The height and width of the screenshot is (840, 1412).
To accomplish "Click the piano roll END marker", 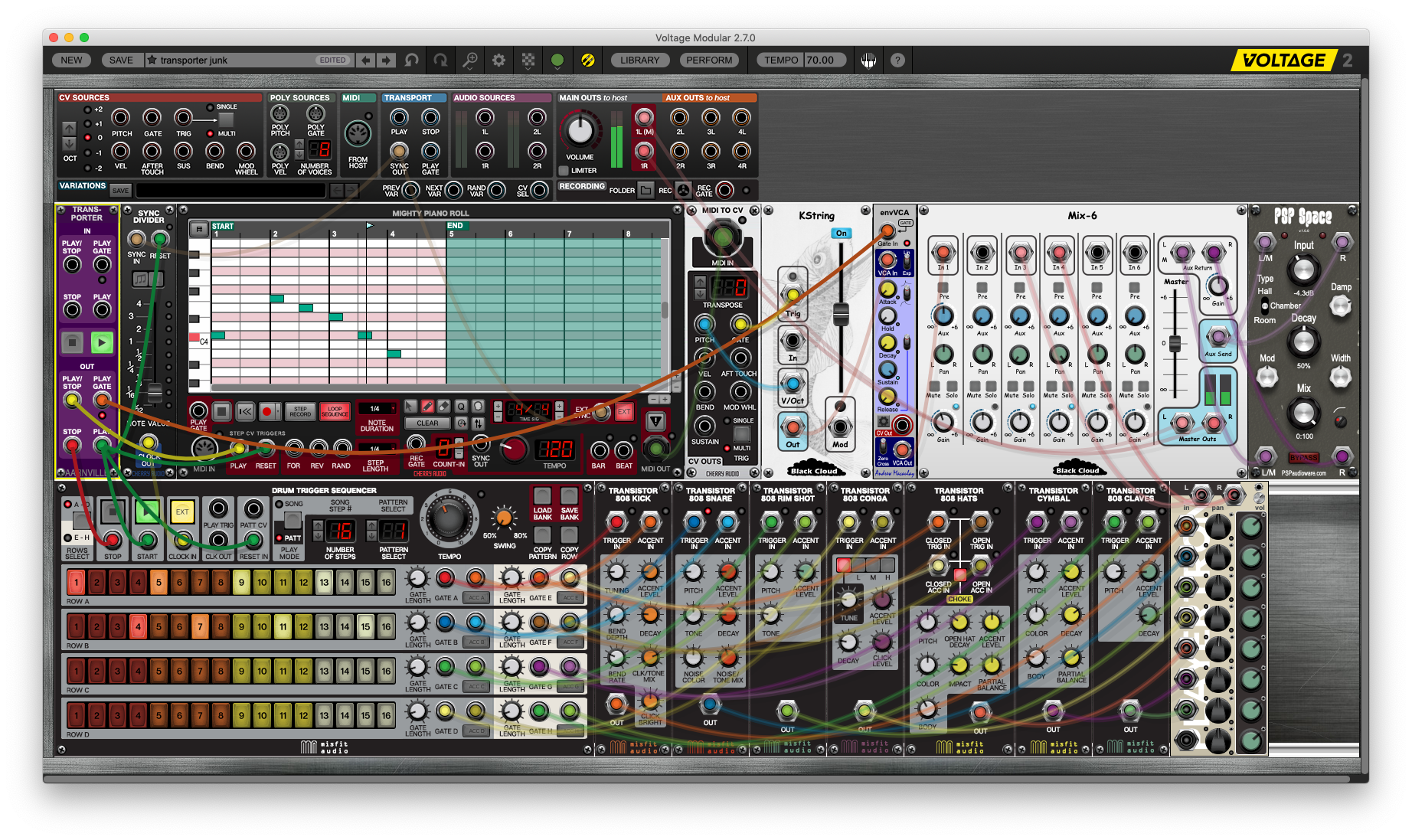I will [x=456, y=226].
